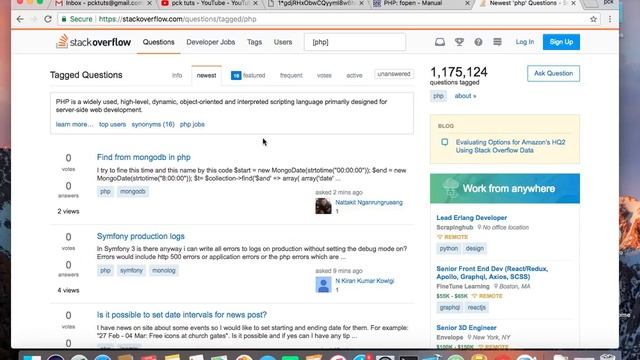640x360 pixels.
Task: Open Lead Erlang Developer job
Action: (471, 218)
